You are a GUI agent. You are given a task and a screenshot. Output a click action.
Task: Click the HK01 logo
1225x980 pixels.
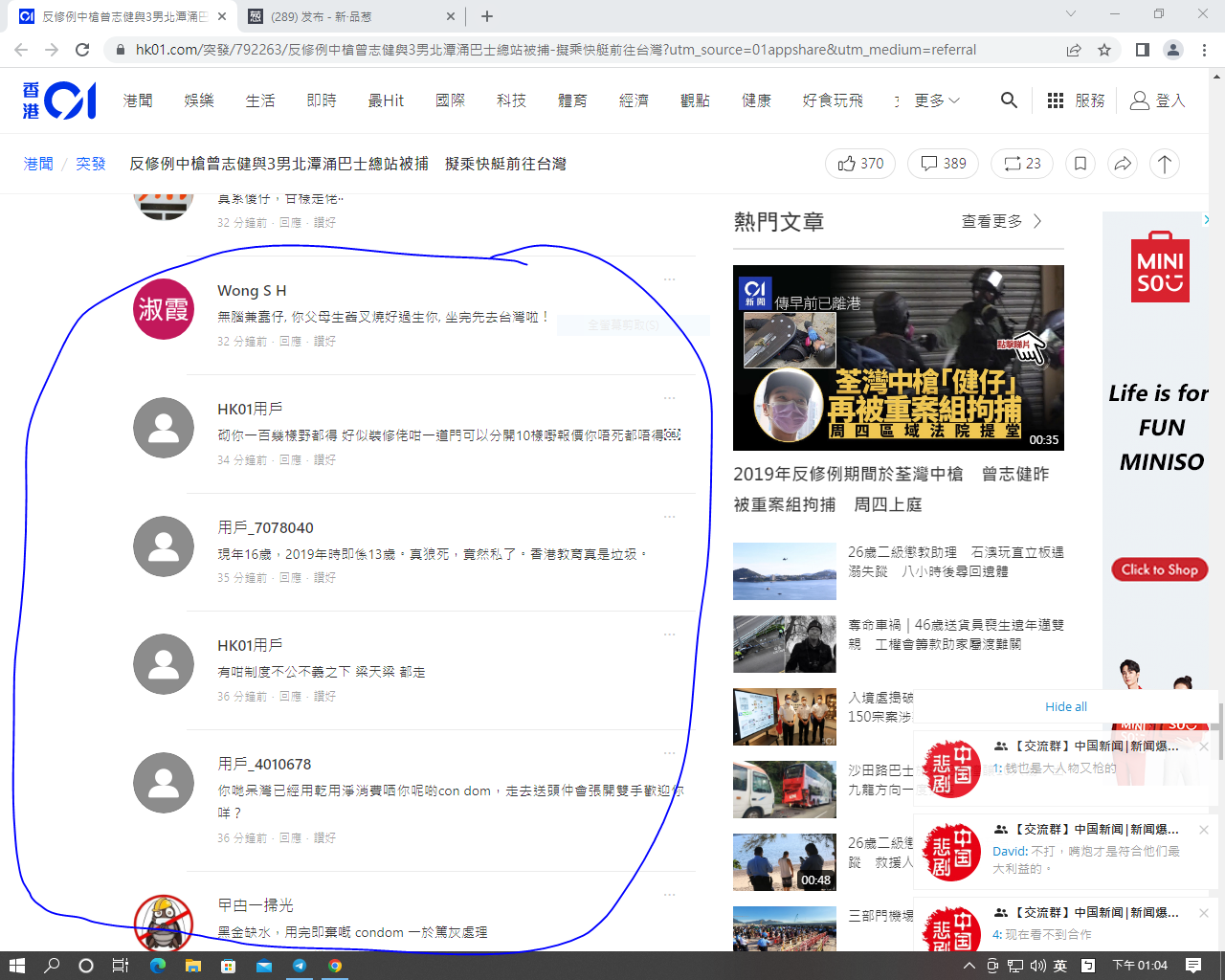[59, 100]
